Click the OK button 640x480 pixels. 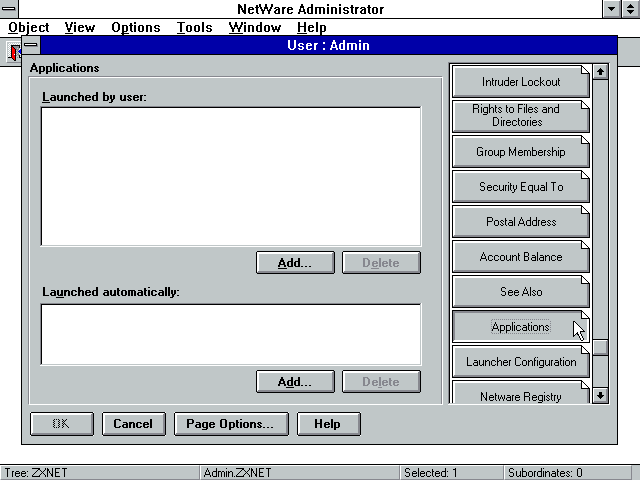[62, 424]
